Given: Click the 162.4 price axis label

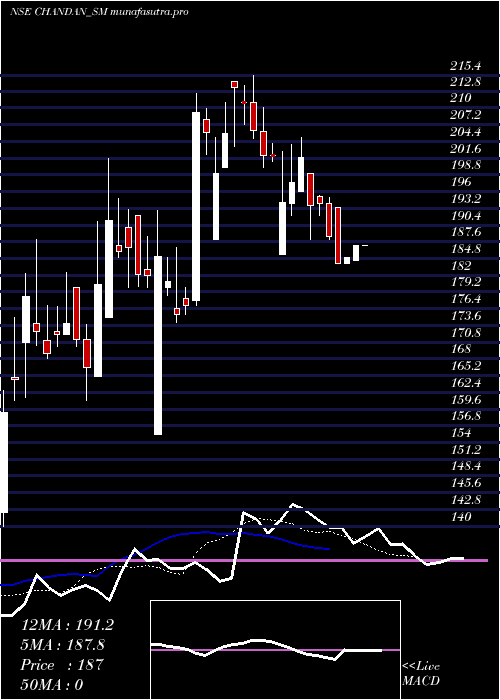Looking at the screenshot, I should [466, 383].
